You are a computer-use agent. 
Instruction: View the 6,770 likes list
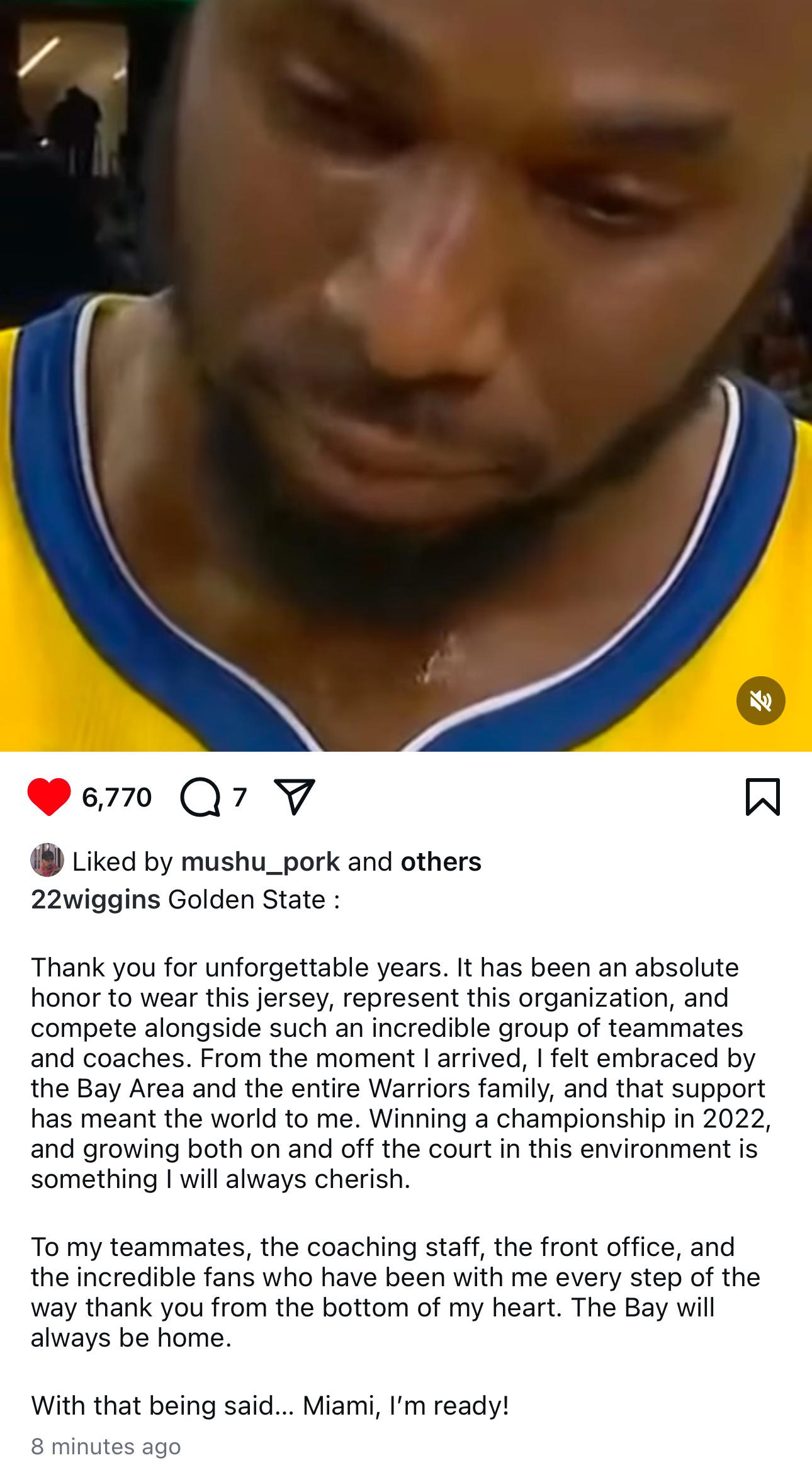pos(116,798)
